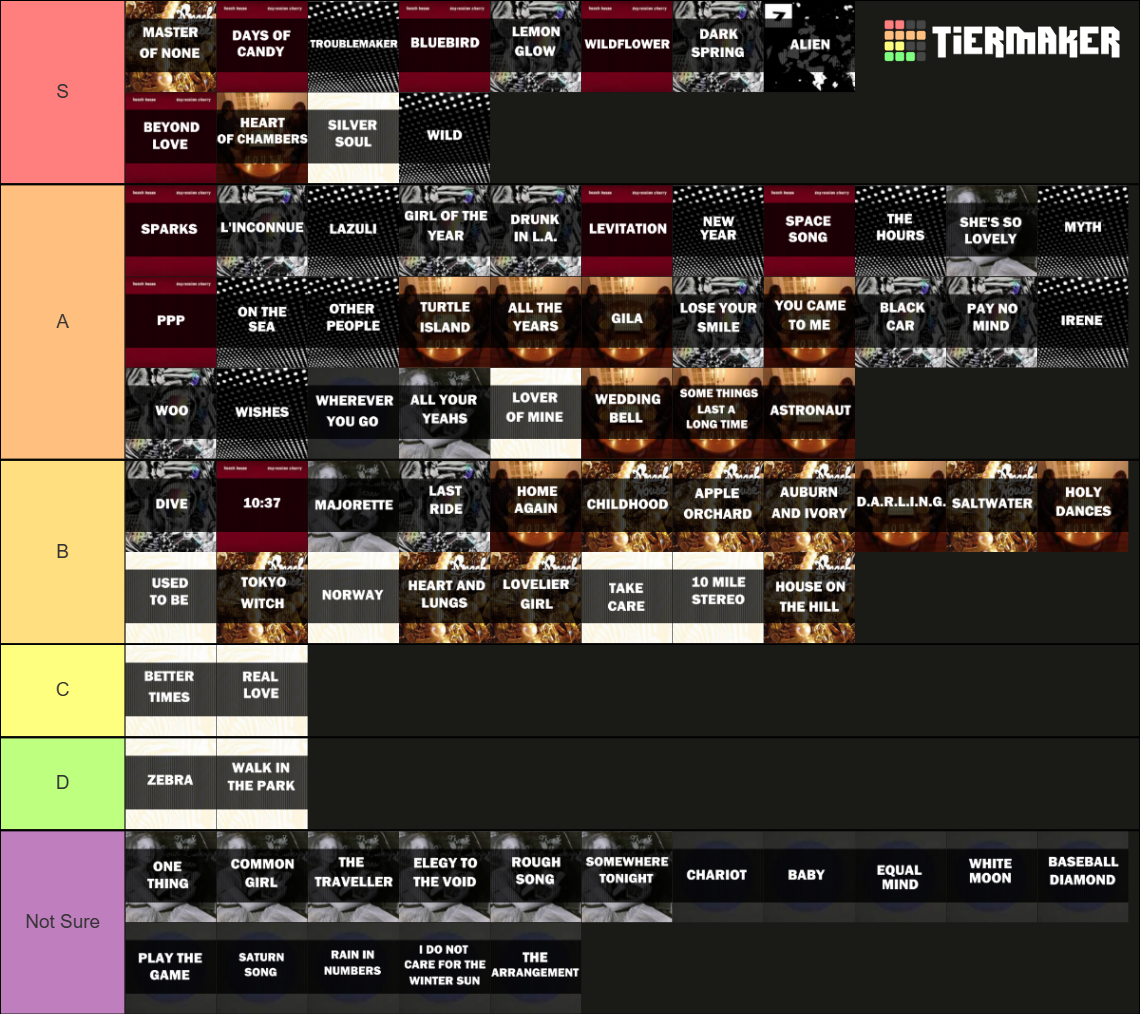Select the Apple Orchard tile

(718, 506)
